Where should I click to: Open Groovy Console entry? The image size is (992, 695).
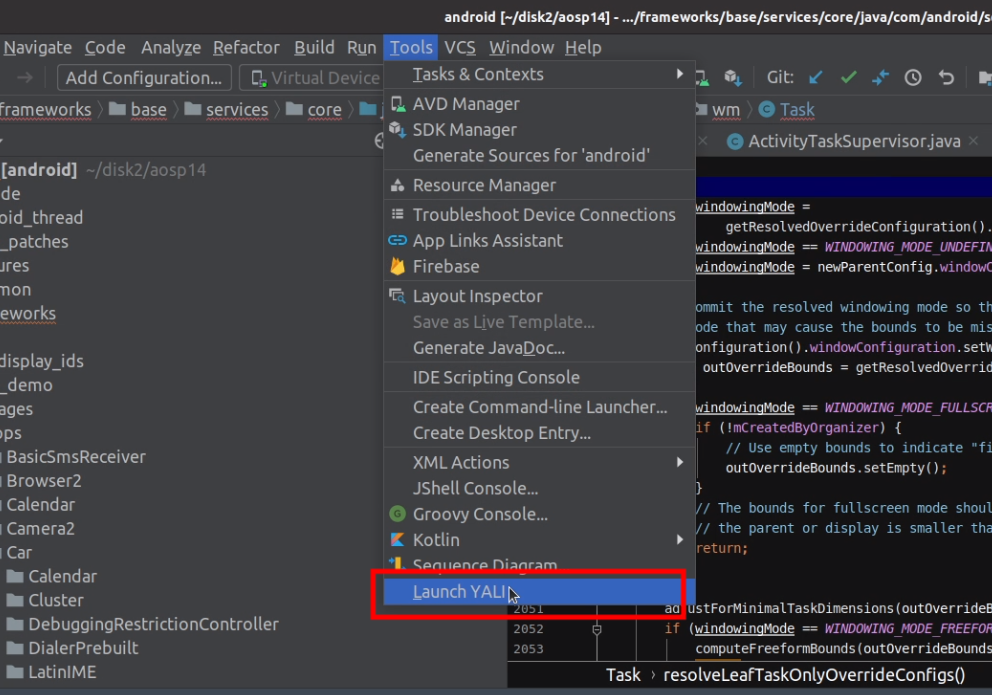(539, 515)
